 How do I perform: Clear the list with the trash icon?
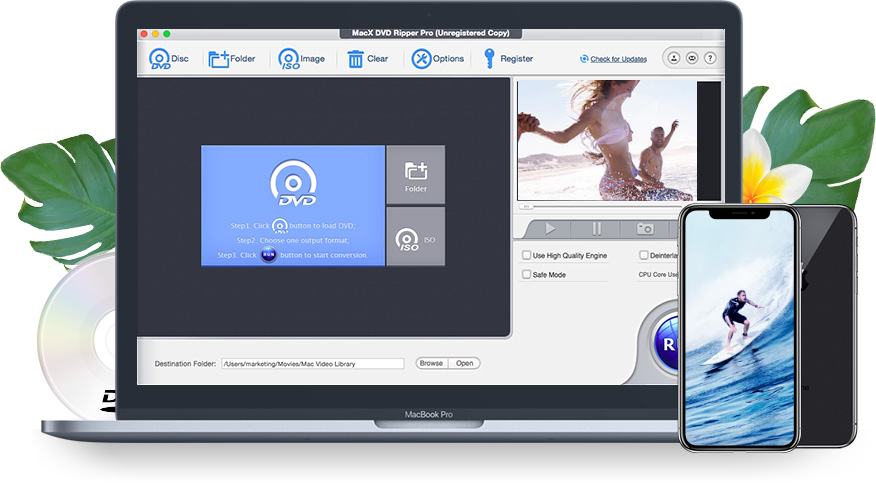pyautogui.click(x=368, y=59)
